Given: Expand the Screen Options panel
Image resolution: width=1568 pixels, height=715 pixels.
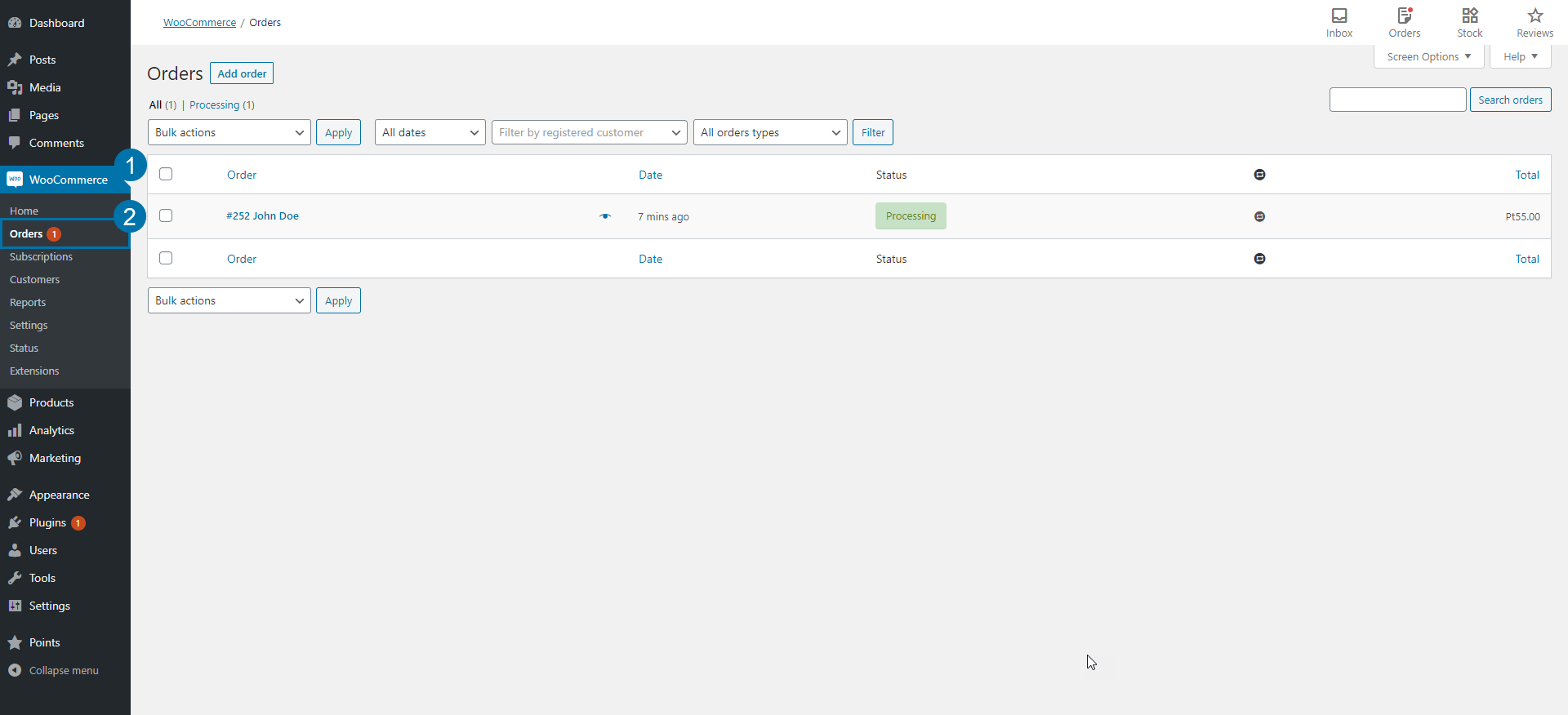Looking at the screenshot, I should pyautogui.click(x=1429, y=56).
